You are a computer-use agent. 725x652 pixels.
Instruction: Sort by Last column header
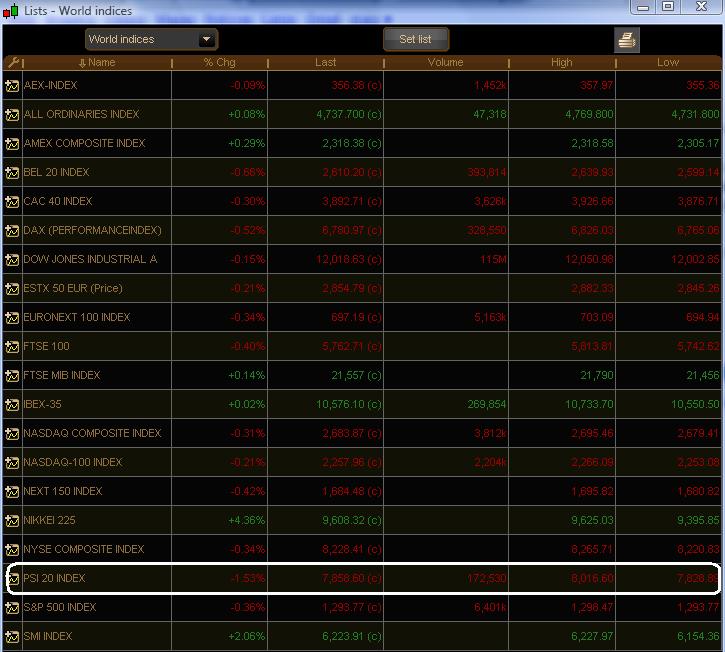(326, 62)
